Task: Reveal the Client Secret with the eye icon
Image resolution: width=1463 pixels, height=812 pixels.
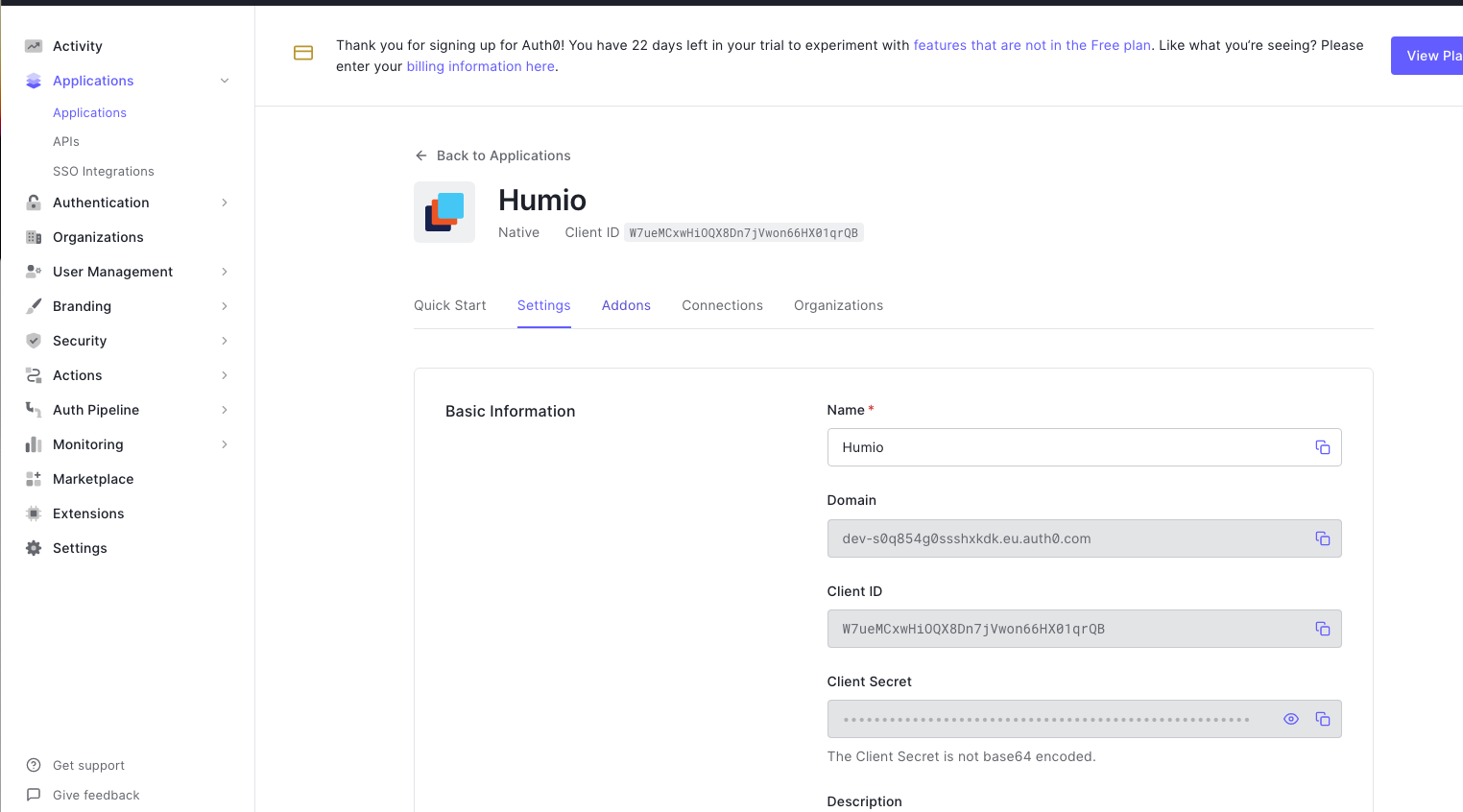Action: pos(1290,719)
